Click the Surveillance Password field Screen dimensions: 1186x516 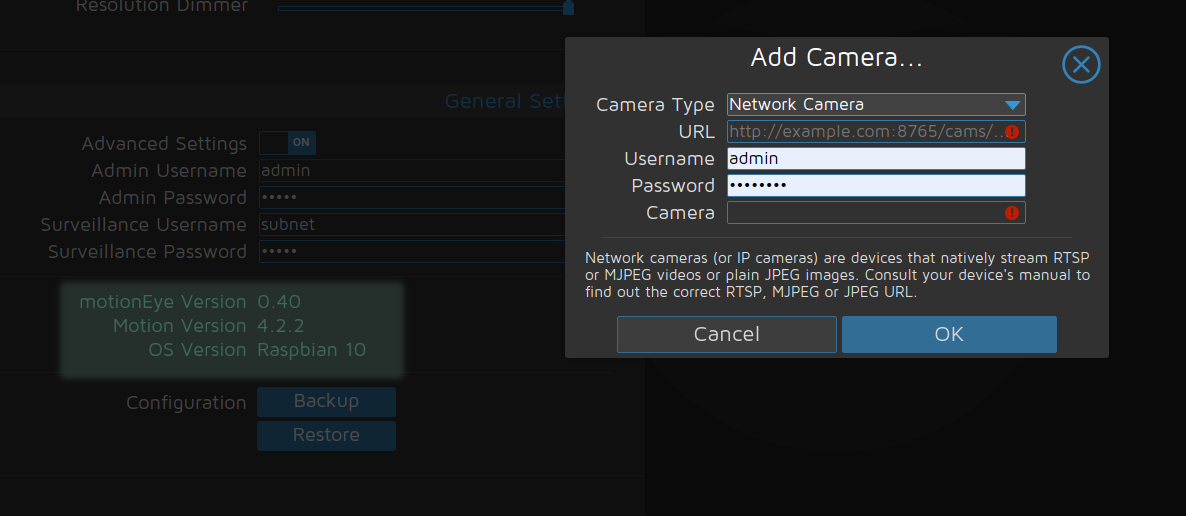point(412,251)
